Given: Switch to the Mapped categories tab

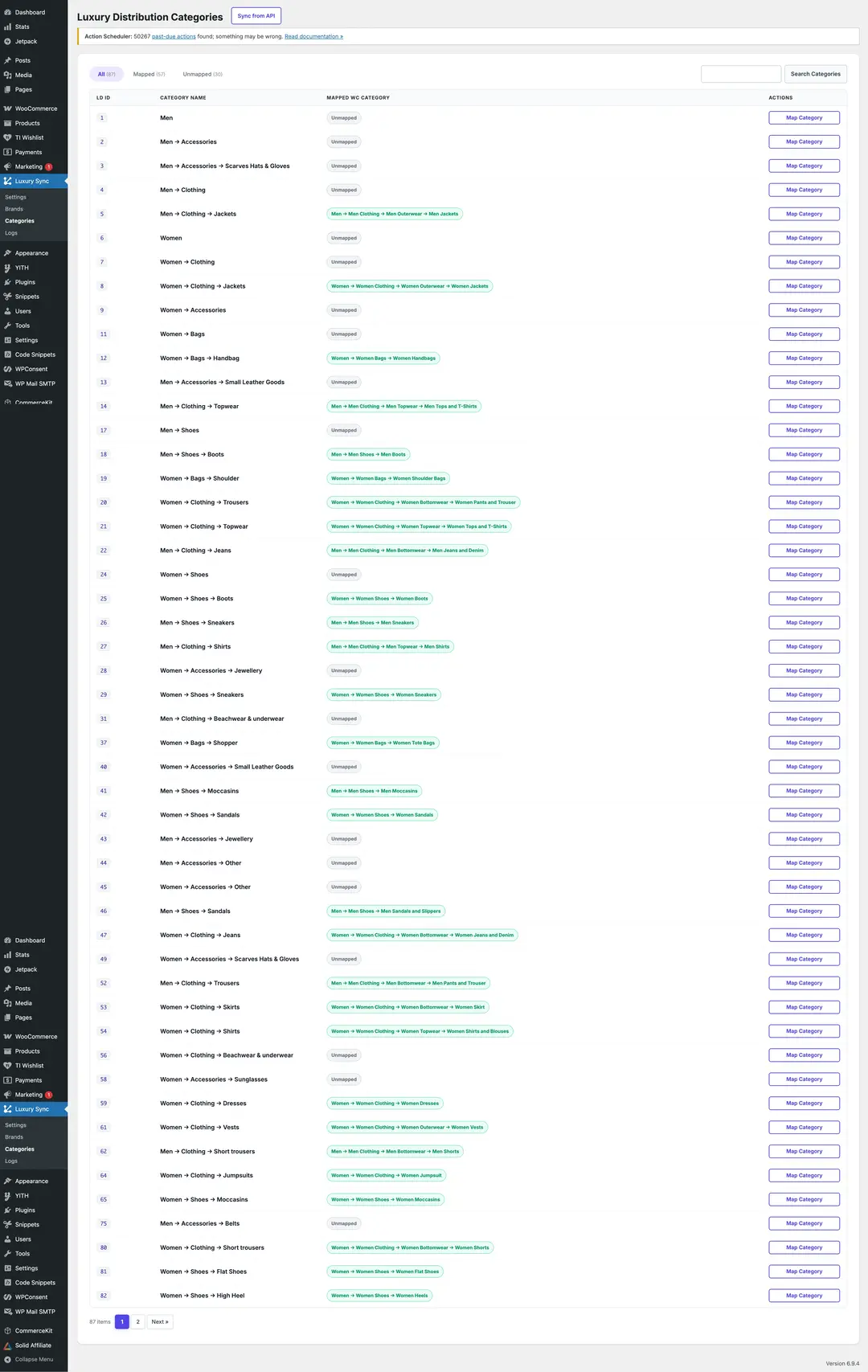Looking at the screenshot, I should [x=149, y=74].
